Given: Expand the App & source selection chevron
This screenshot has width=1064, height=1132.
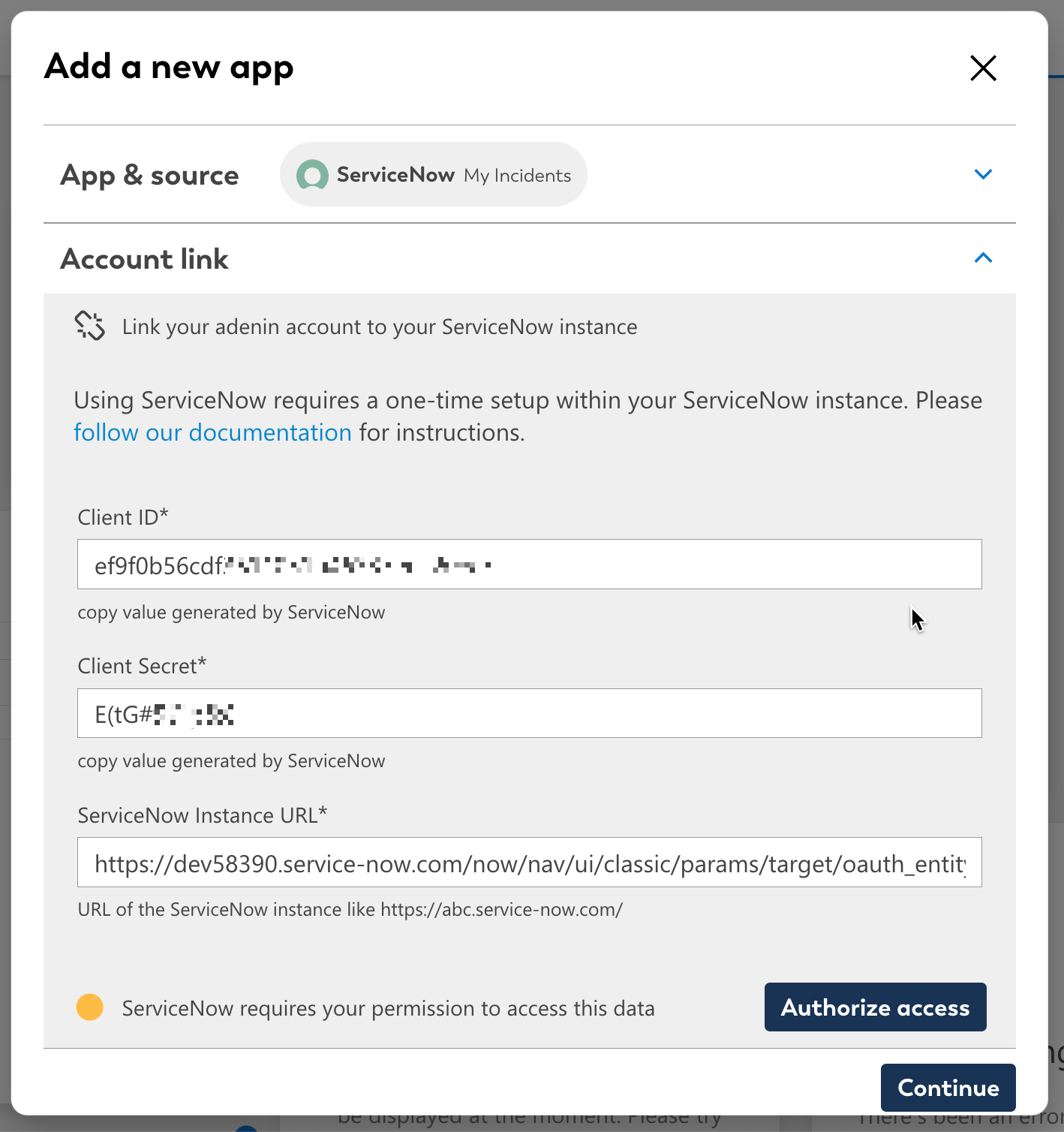Looking at the screenshot, I should point(983,174).
